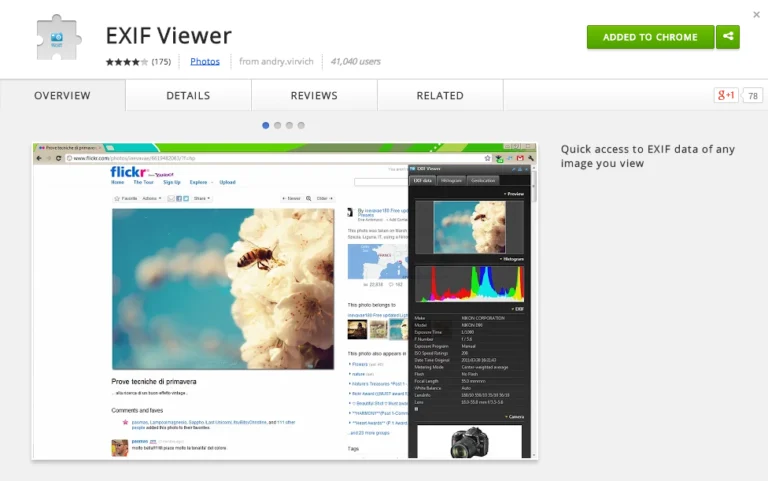Close the extension details overlay with the X
The width and height of the screenshot is (768, 481).
click(x=756, y=15)
